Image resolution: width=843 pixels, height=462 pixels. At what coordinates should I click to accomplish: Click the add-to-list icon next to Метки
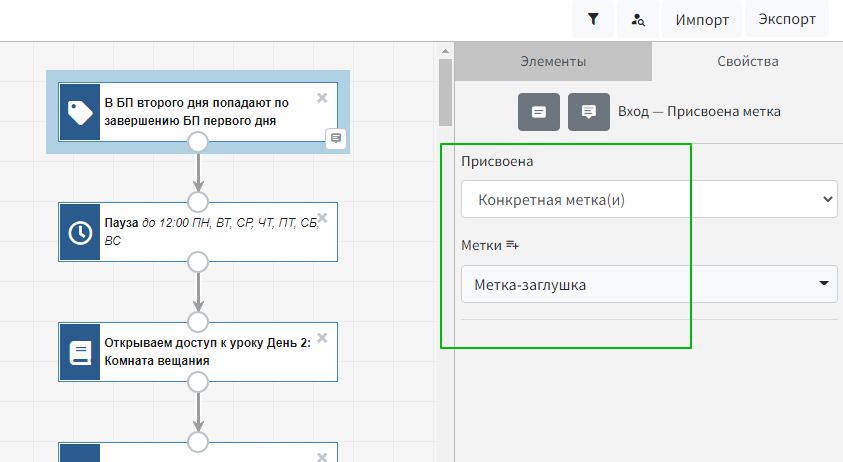point(513,245)
